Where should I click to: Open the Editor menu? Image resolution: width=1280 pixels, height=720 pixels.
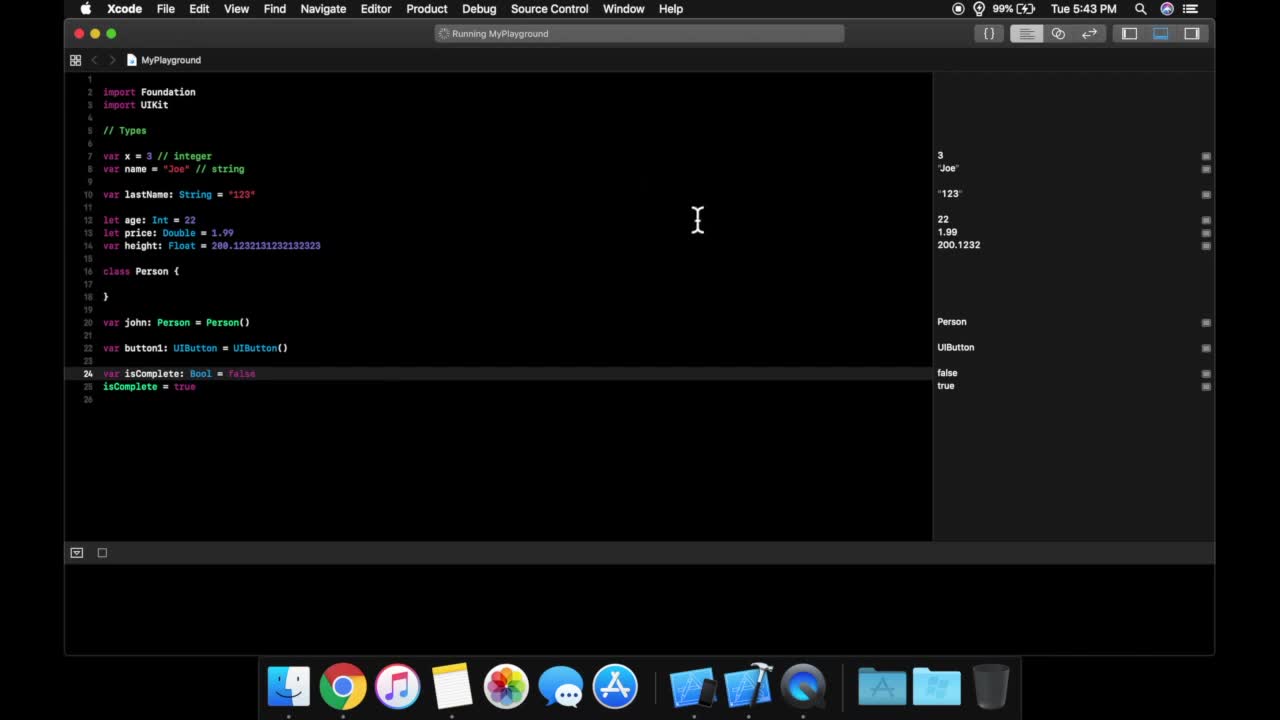coord(376,9)
